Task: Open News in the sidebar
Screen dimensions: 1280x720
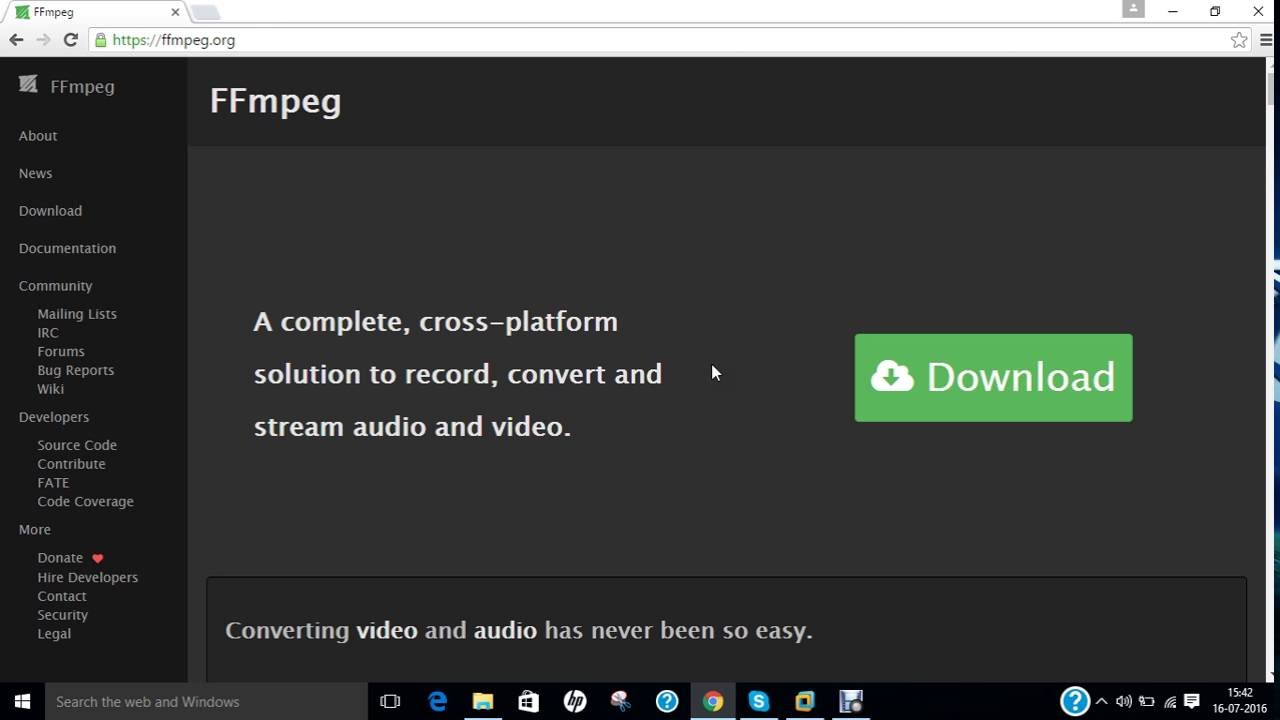Action: click(35, 173)
